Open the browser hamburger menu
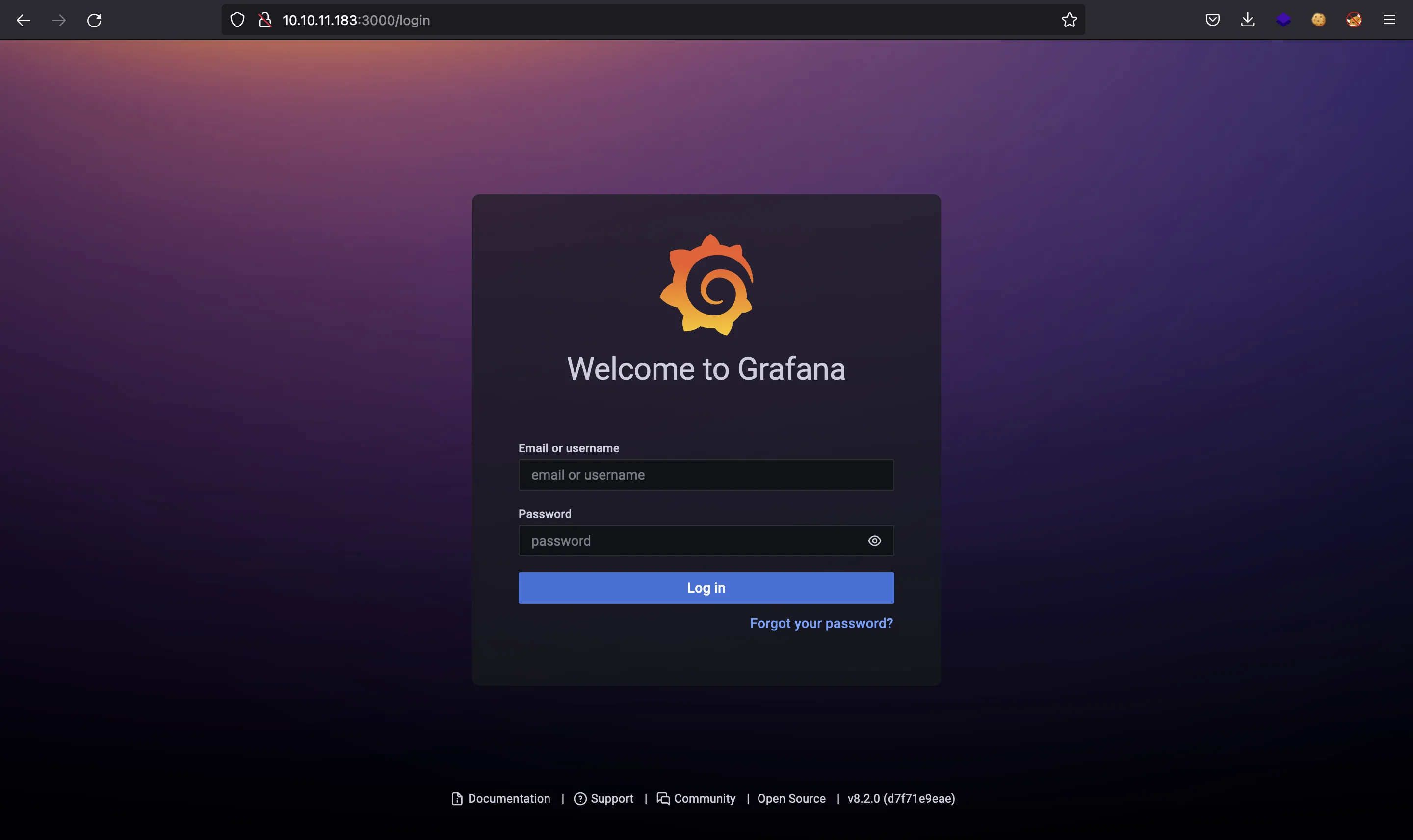The height and width of the screenshot is (840, 1413). [x=1389, y=20]
